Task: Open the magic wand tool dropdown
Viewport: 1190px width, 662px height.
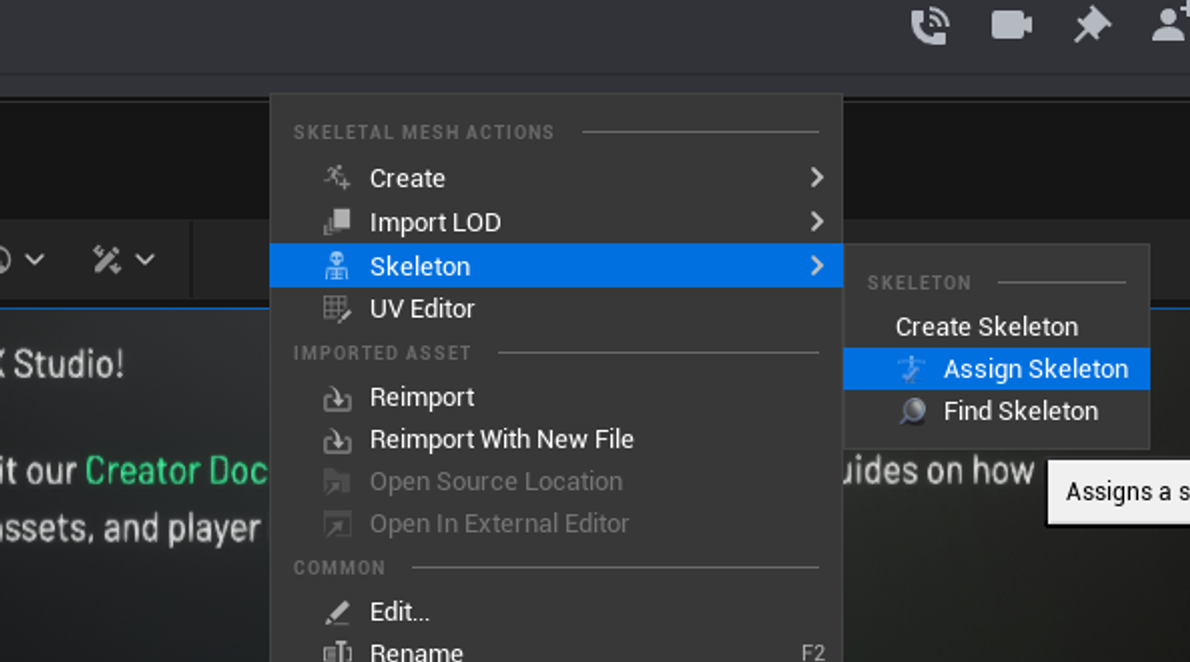Action: (123, 260)
